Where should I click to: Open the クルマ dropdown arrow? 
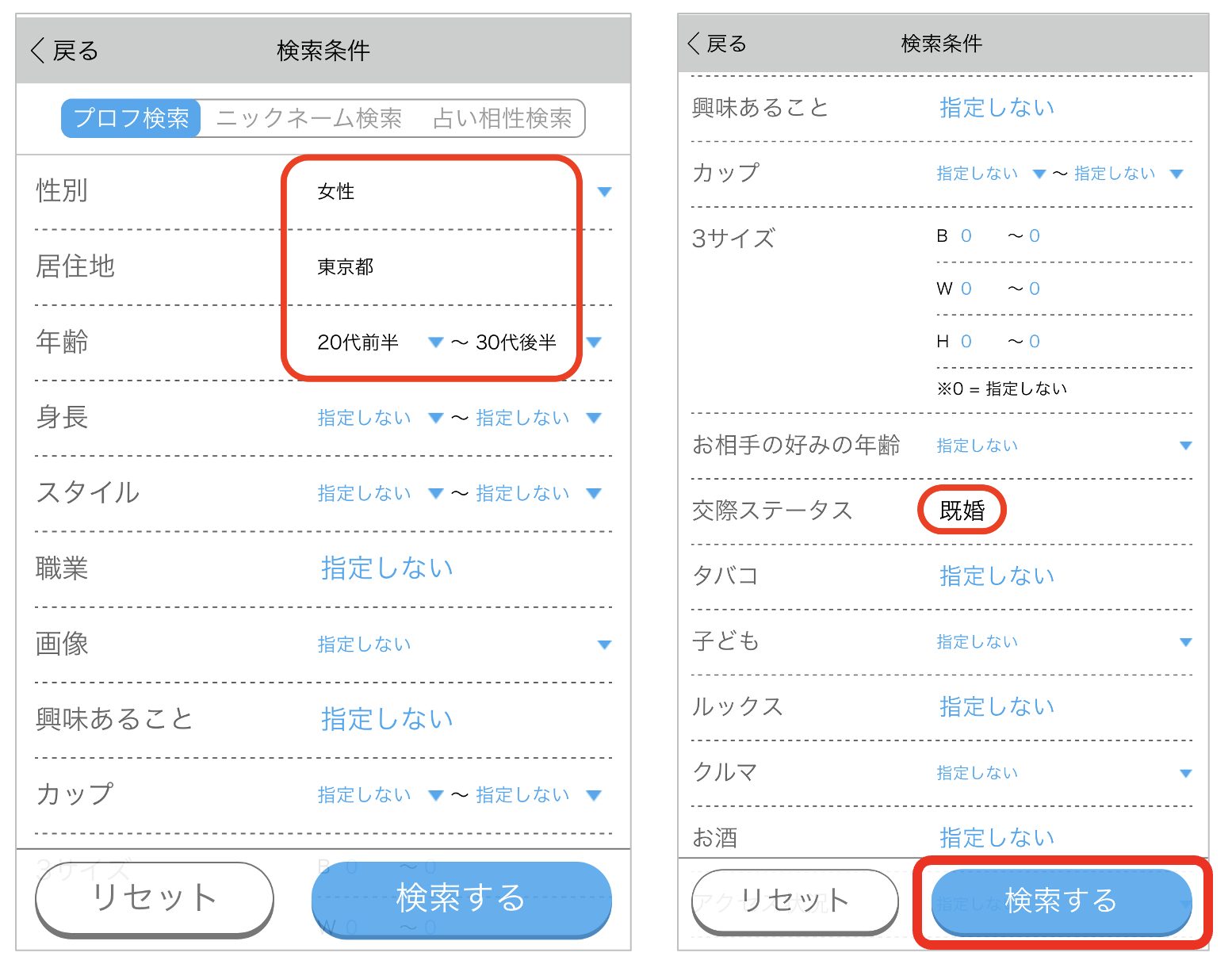(x=1185, y=773)
